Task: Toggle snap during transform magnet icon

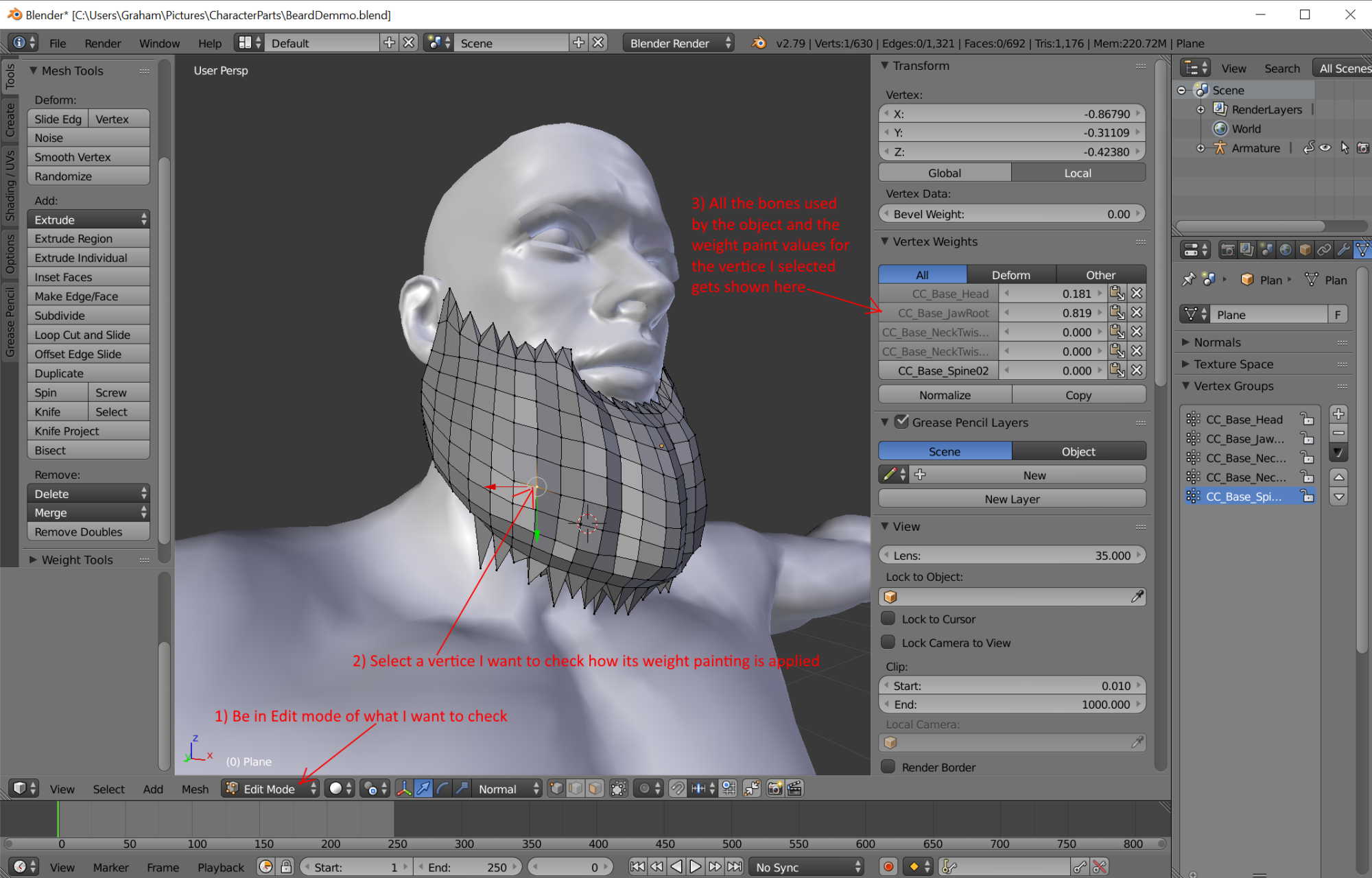Action: click(x=677, y=789)
